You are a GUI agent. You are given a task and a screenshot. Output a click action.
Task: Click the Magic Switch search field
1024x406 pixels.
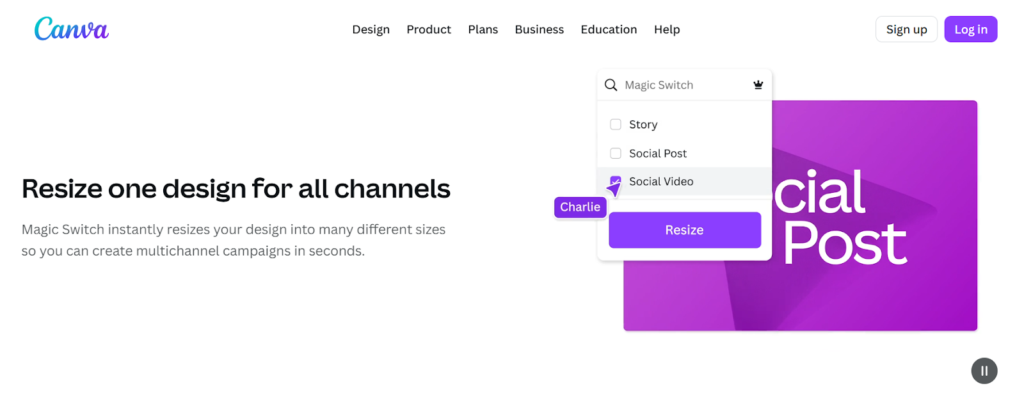click(x=684, y=85)
